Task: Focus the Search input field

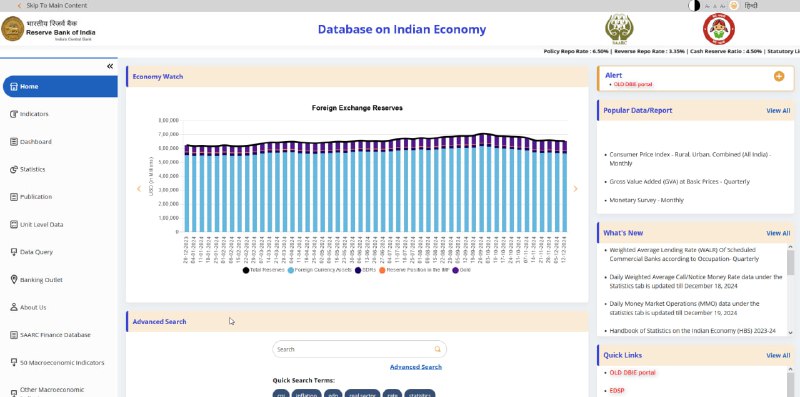Action: (359, 350)
